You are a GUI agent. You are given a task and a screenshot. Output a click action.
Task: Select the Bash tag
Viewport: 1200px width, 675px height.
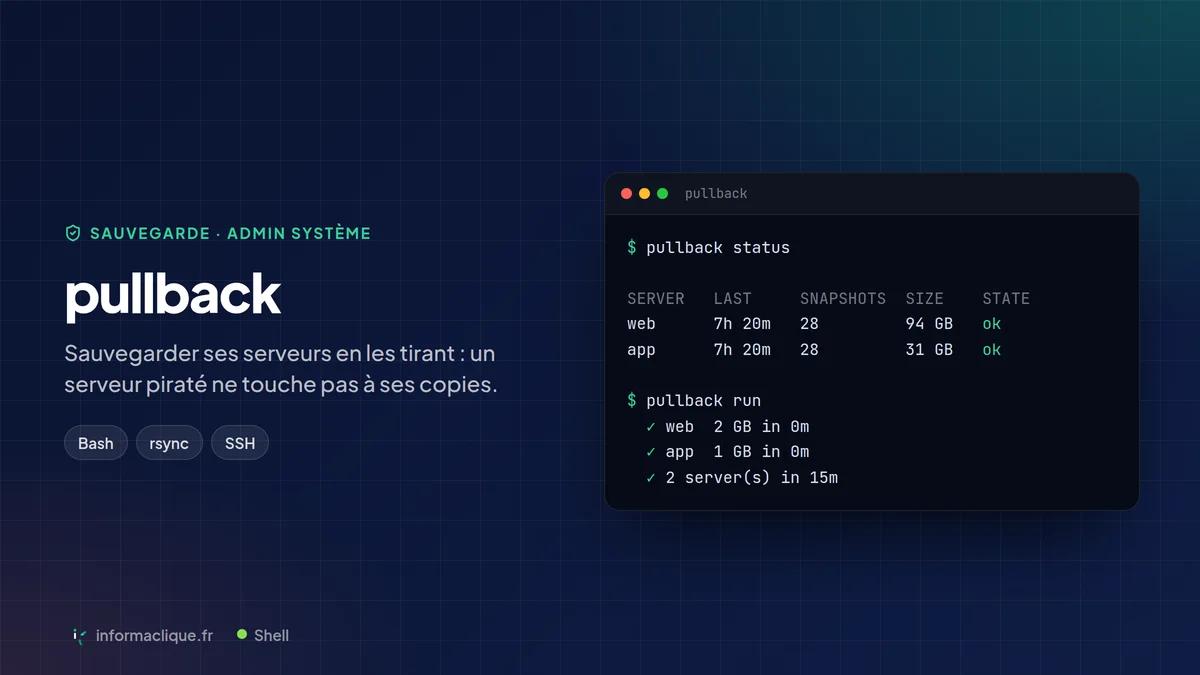click(x=96, y=443)
